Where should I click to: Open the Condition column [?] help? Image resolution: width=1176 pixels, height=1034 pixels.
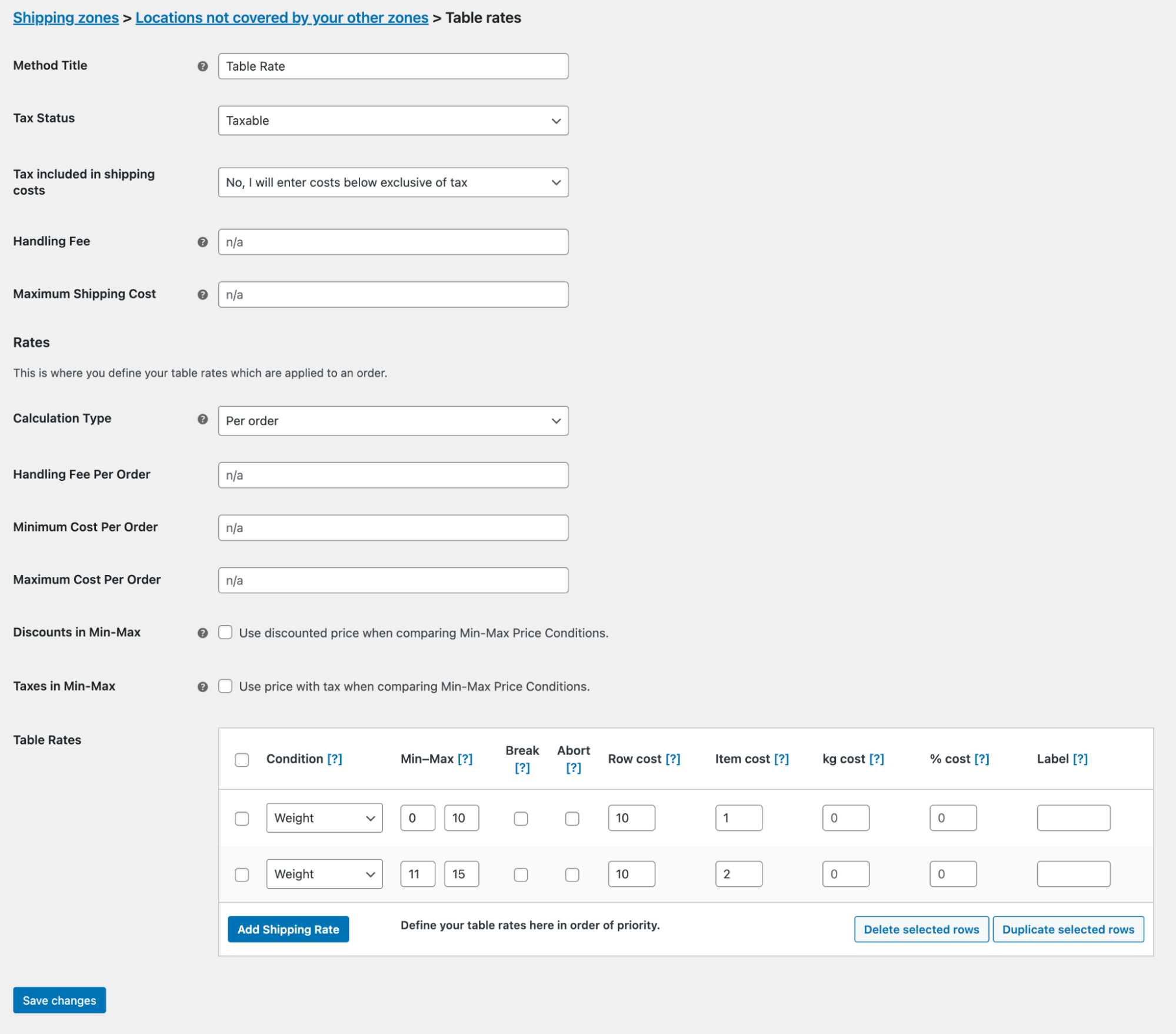click(x=334, y=759)
